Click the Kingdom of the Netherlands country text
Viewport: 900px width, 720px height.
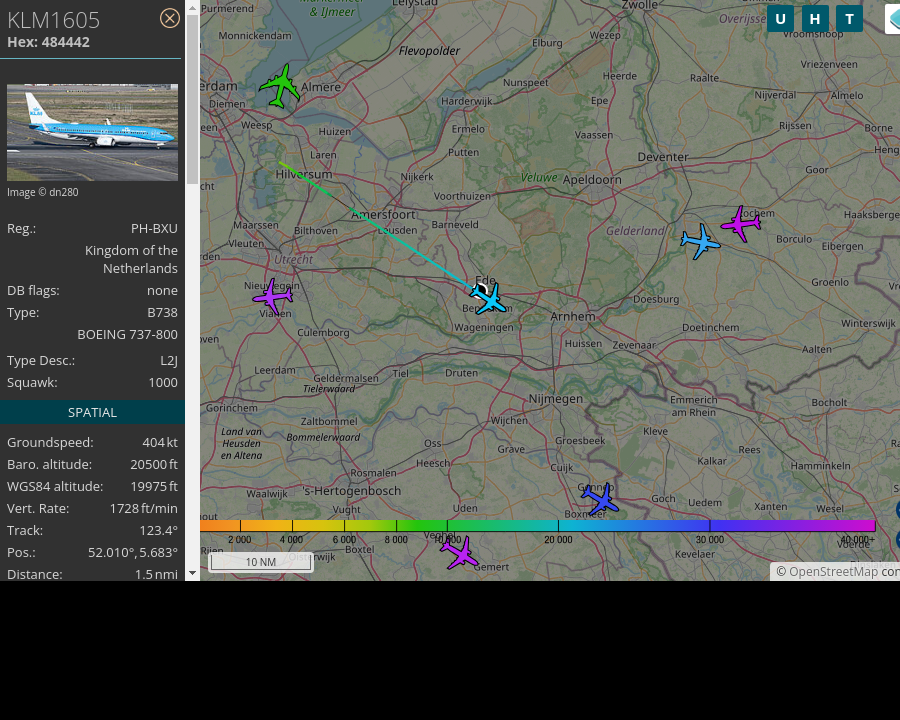(x=131, y=260)
